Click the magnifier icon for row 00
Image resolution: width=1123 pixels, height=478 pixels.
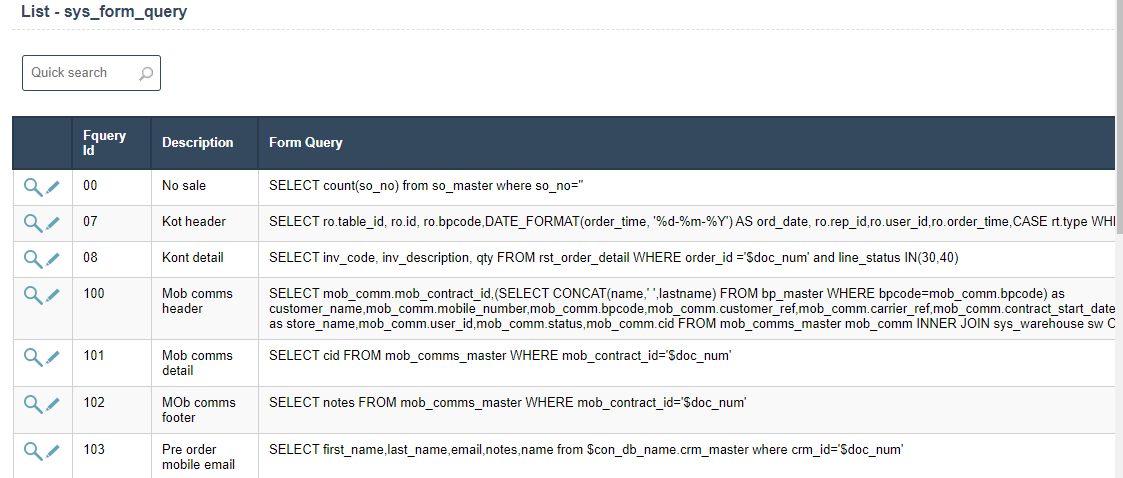[32, 187]
